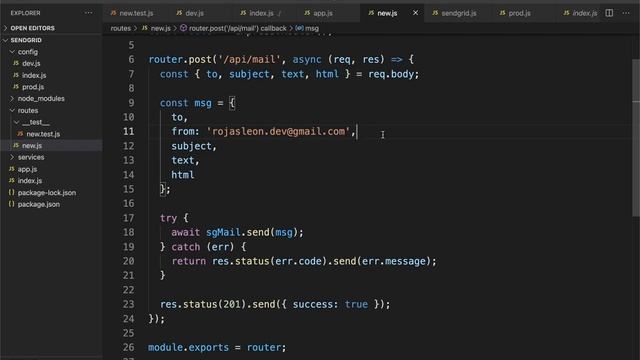This screenshot has width=640, height=360.
Task: Click 'req.body' on line 7
Action: [391, 74]
